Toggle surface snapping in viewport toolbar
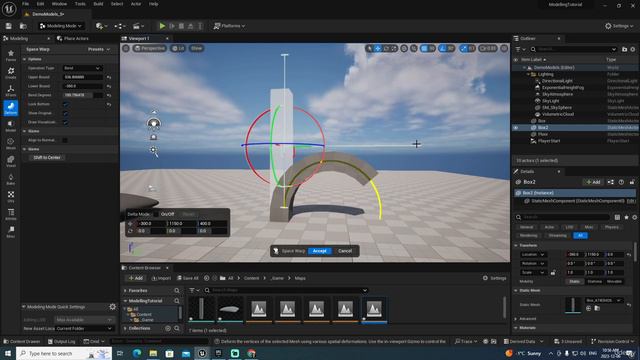The height and width of the screenshot is (360, 640). coord(414,49)
